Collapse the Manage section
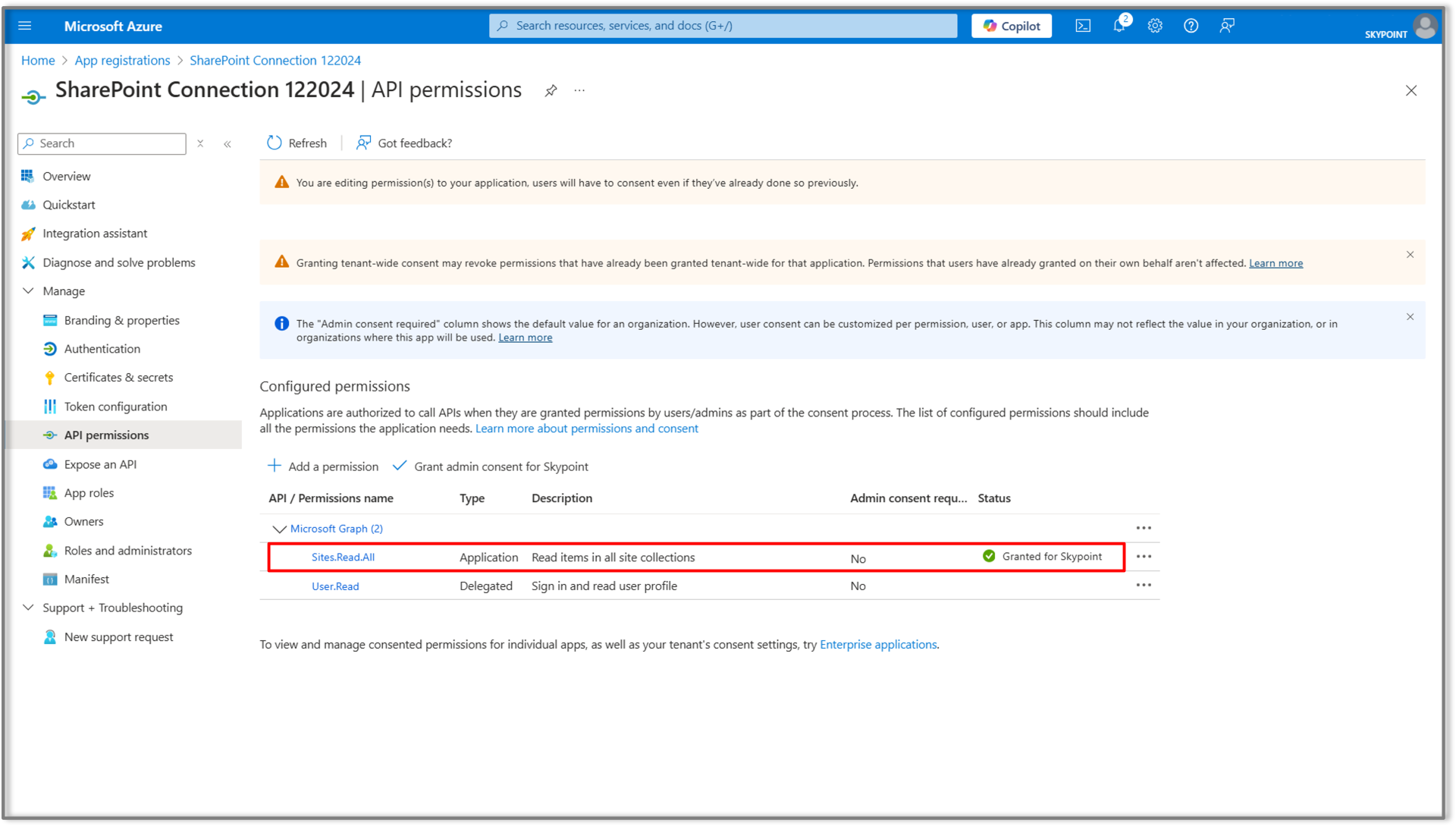Image resolution: width=1456 pixels, height=826 pixels. click(x=28, y=291)
